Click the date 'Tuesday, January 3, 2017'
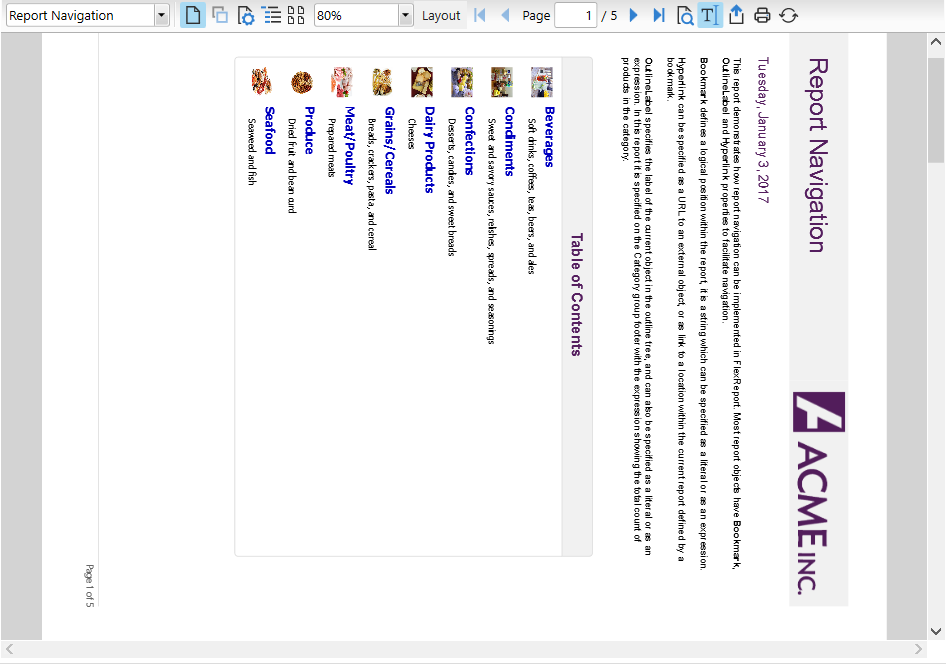 763,130
